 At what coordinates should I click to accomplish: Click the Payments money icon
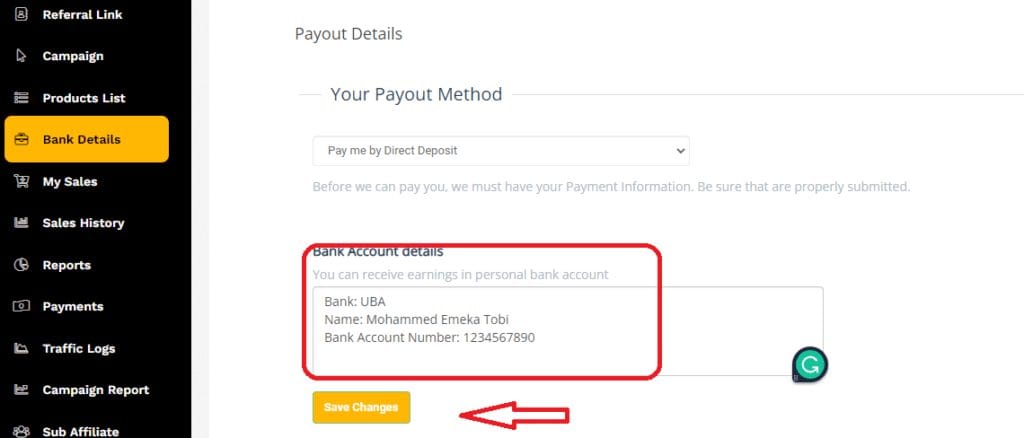click(22, 306)
